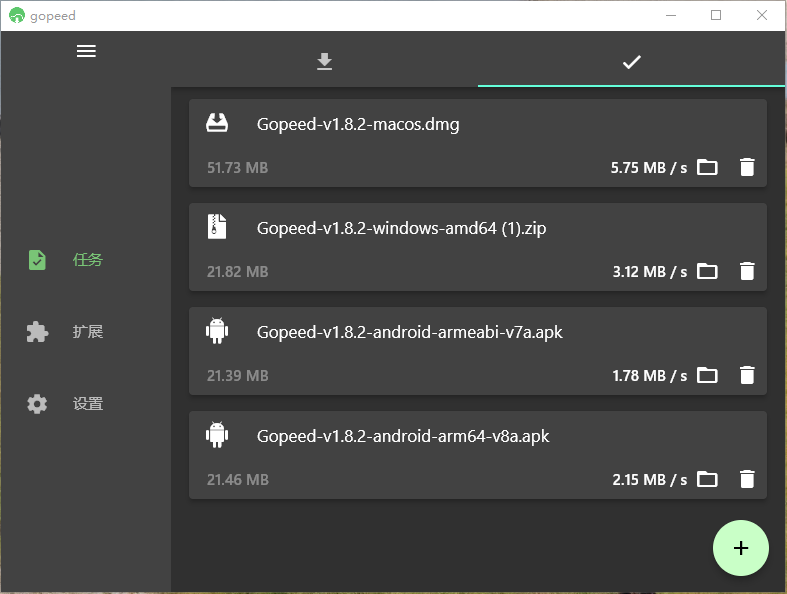
Task: Click the Gopeed-v1.8.2-macos.dmg file name
Action: (357, 125)
